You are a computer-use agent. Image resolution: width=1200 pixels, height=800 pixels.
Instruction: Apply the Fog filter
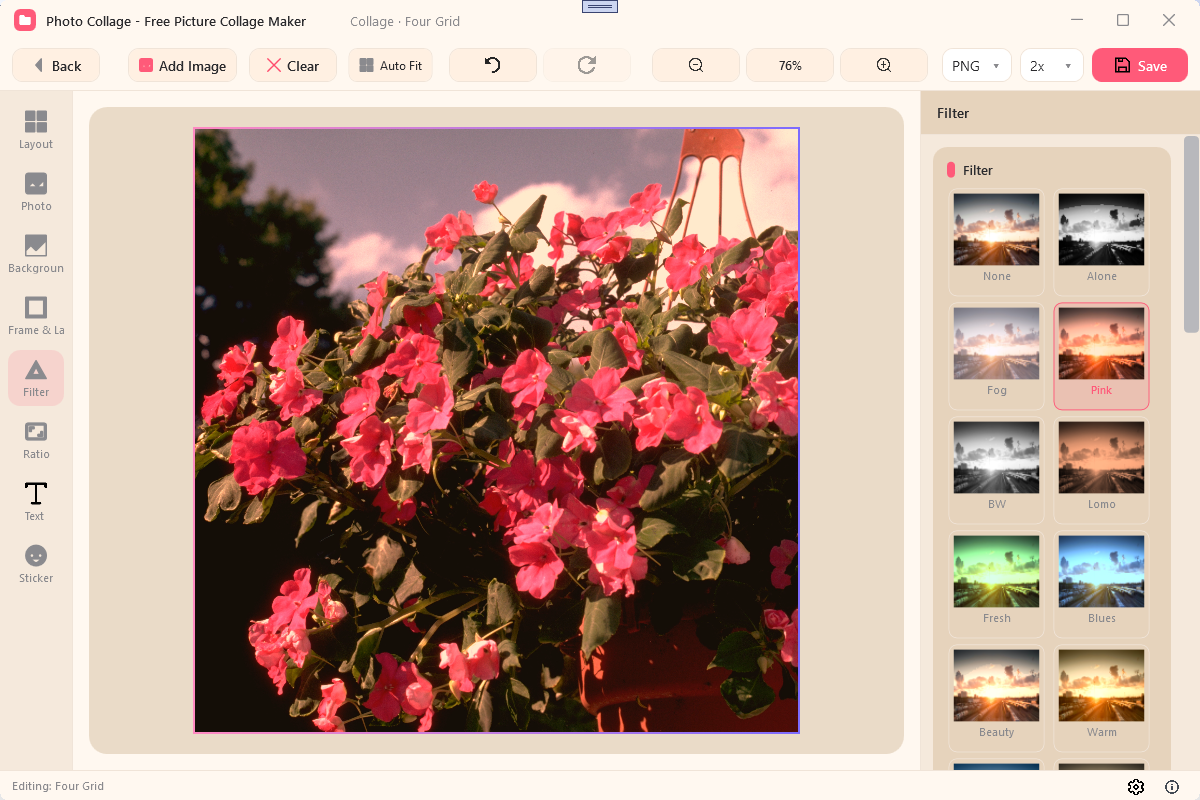pyautogui.click(x=996, y=355)
